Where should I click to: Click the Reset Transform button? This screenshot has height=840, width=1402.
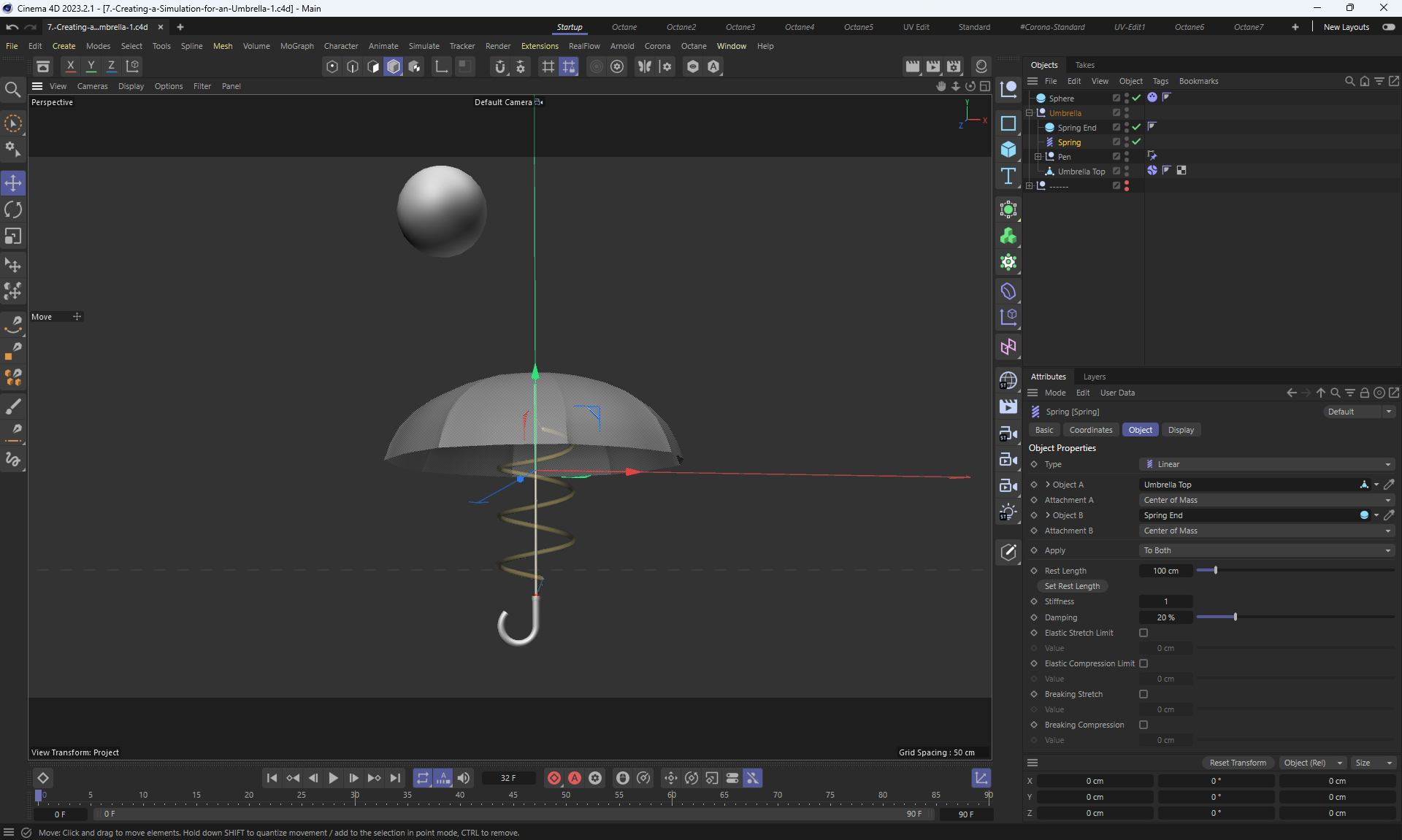tap(1238, 763)
